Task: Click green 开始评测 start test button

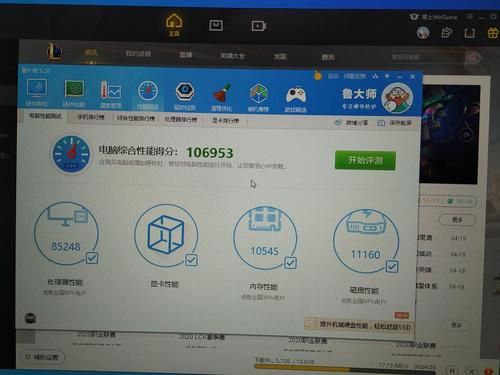Action: point(365,160)
